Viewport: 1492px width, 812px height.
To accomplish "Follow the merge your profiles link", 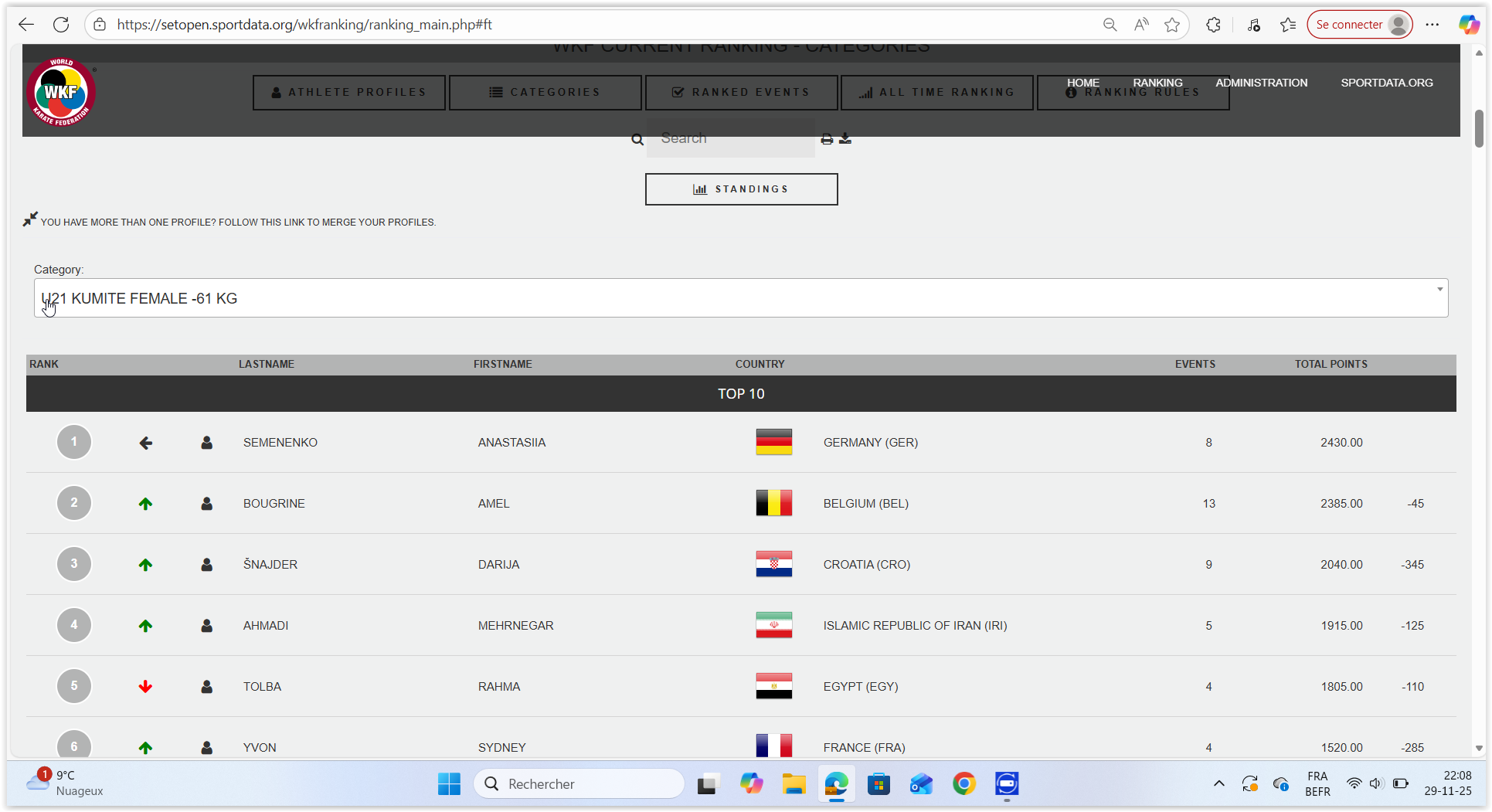I will 238,223.
